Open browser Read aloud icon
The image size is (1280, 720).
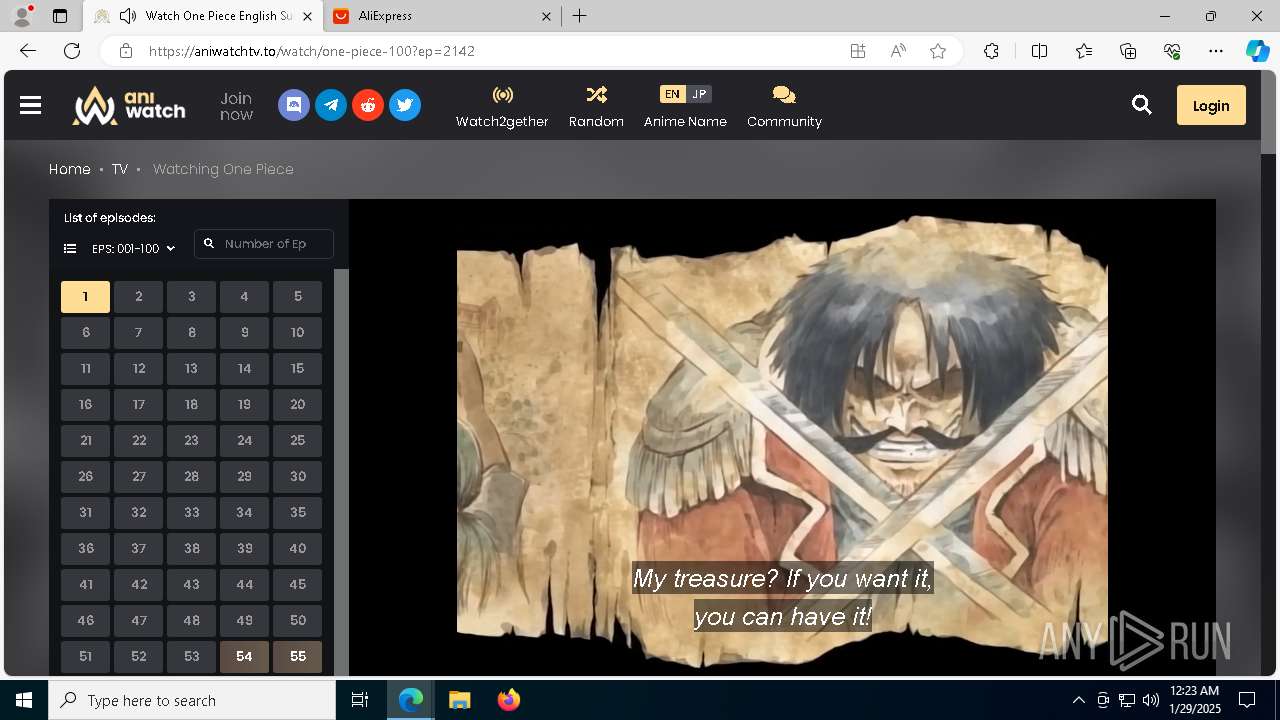click(898, 51)
